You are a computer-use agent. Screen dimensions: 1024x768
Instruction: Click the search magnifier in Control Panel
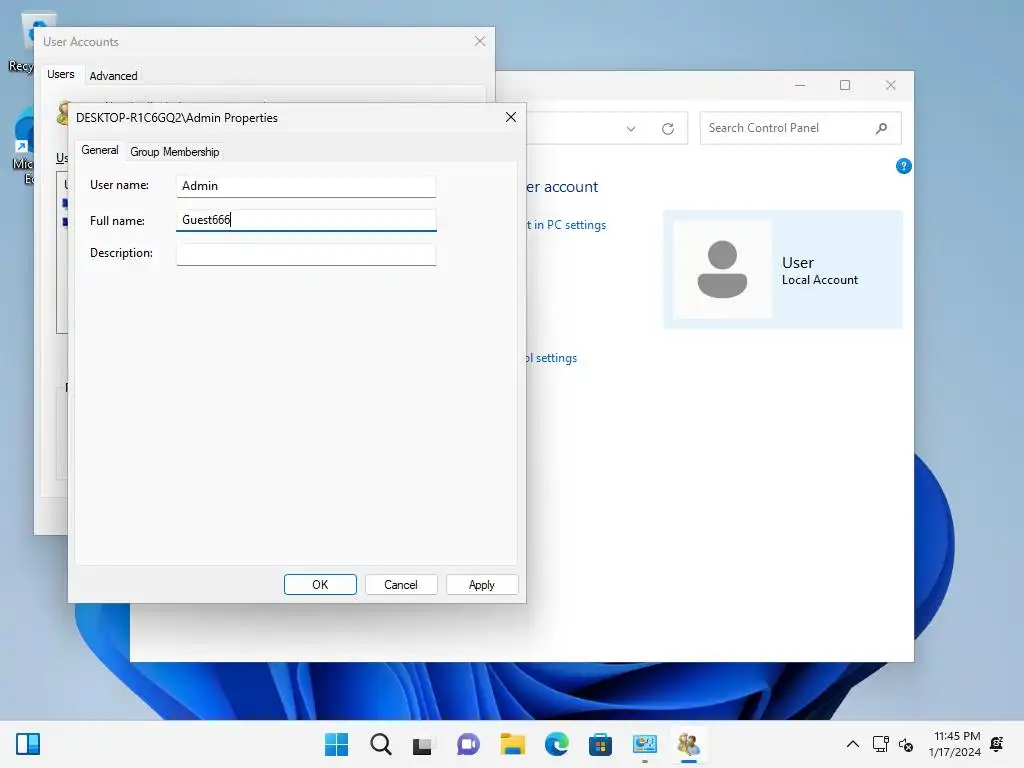coord(881,128)
